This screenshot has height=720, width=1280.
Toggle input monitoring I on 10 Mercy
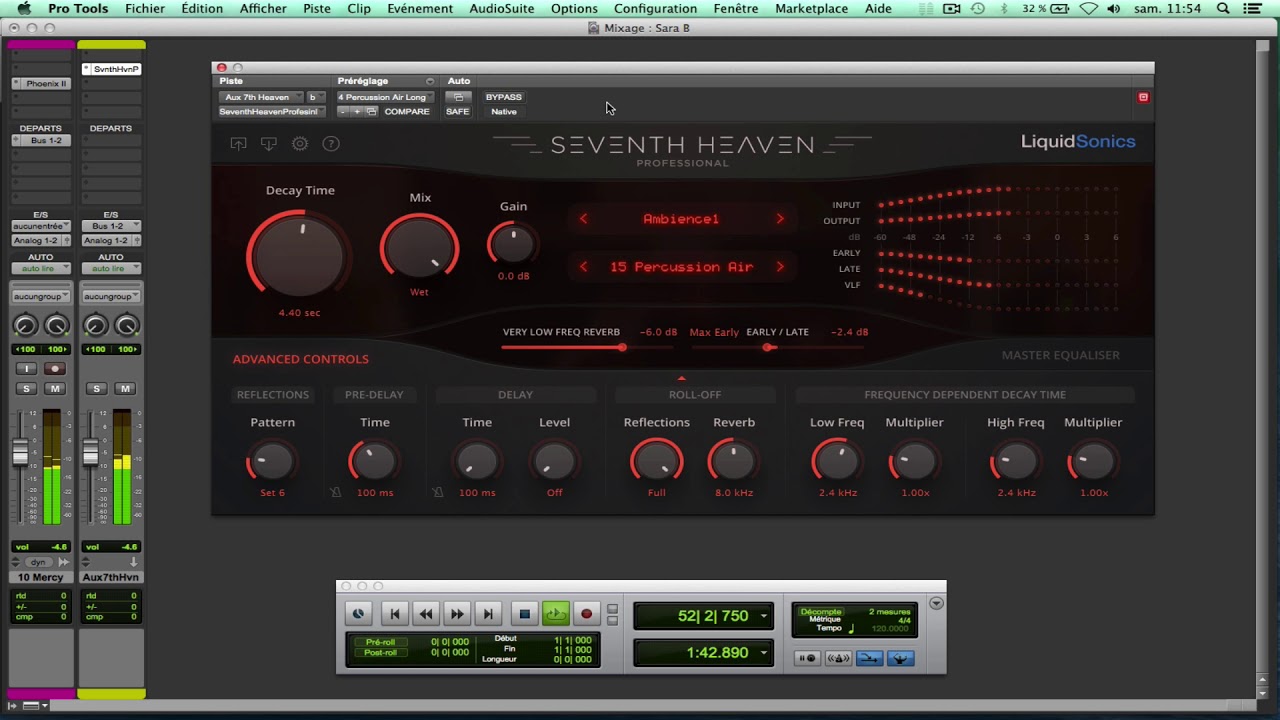click(26, 369)
